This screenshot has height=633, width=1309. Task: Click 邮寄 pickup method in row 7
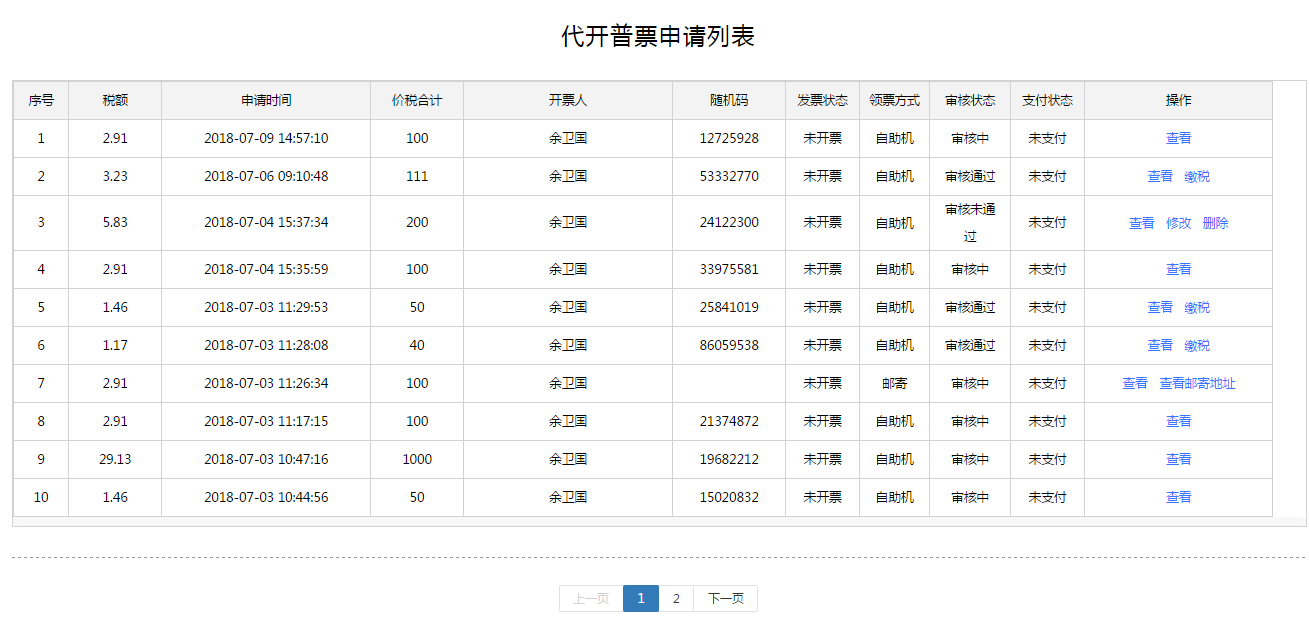(x=895, y=383)
